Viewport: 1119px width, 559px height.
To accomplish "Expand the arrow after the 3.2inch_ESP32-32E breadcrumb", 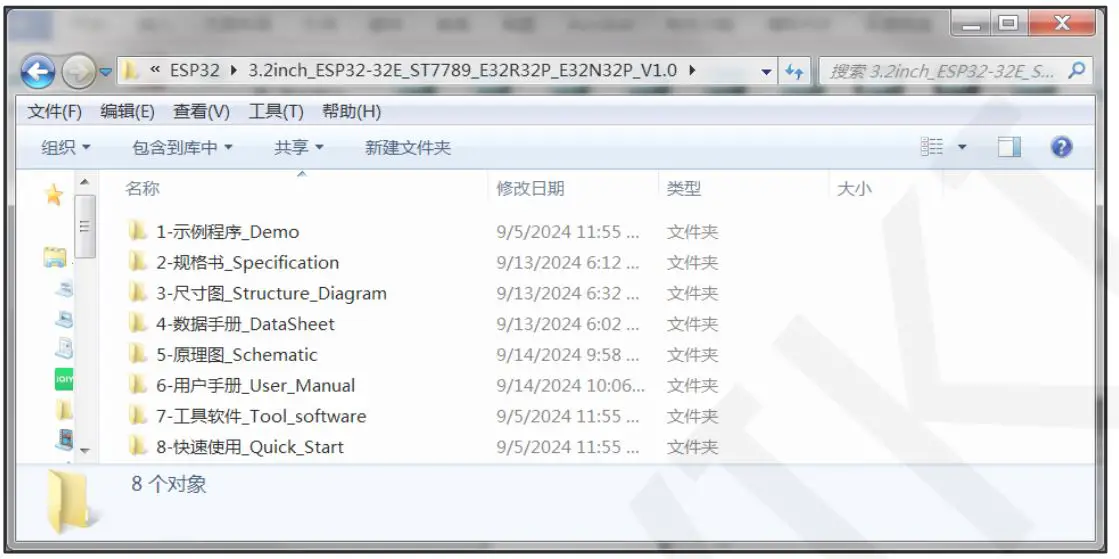I will 691,71.
